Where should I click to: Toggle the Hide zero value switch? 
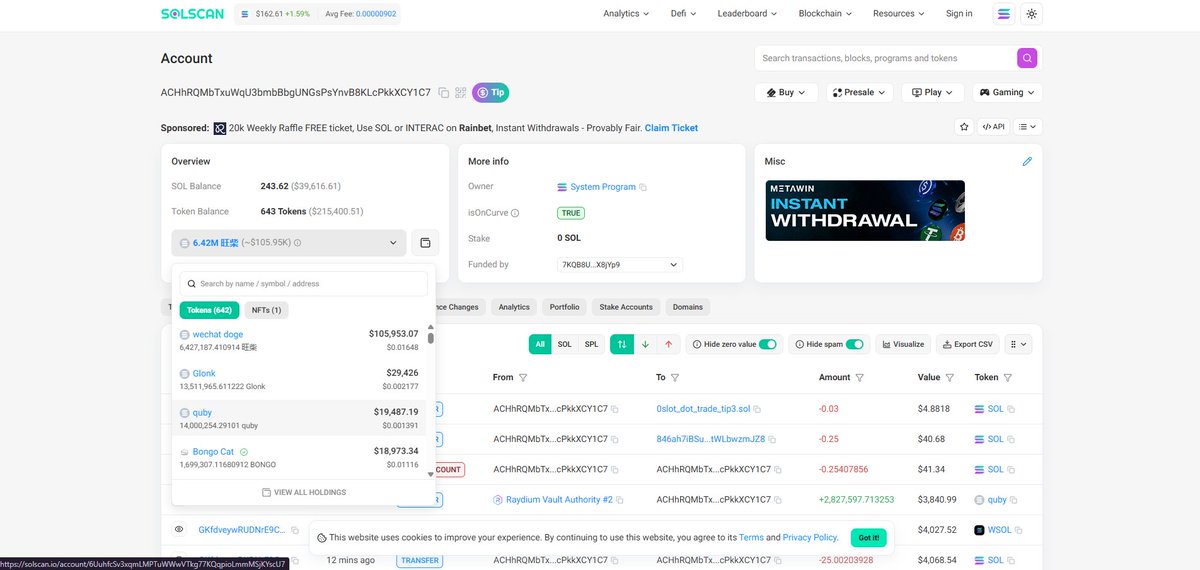point(768,344)
